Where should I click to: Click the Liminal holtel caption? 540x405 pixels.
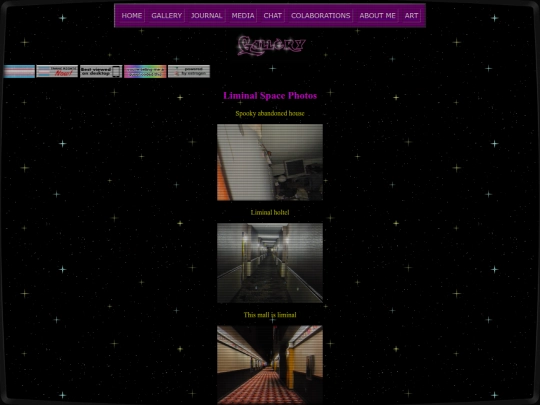[270, 212]
